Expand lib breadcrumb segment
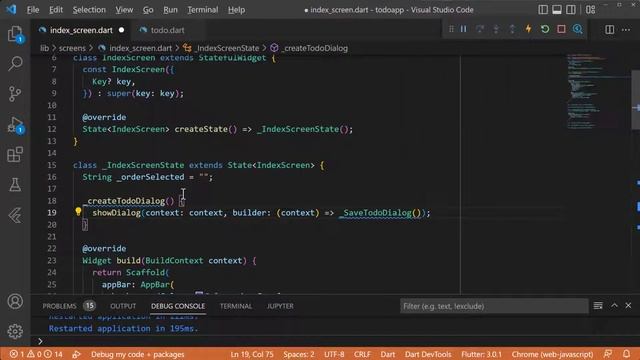This screenshot has height=360, width=640. point(44,48)
